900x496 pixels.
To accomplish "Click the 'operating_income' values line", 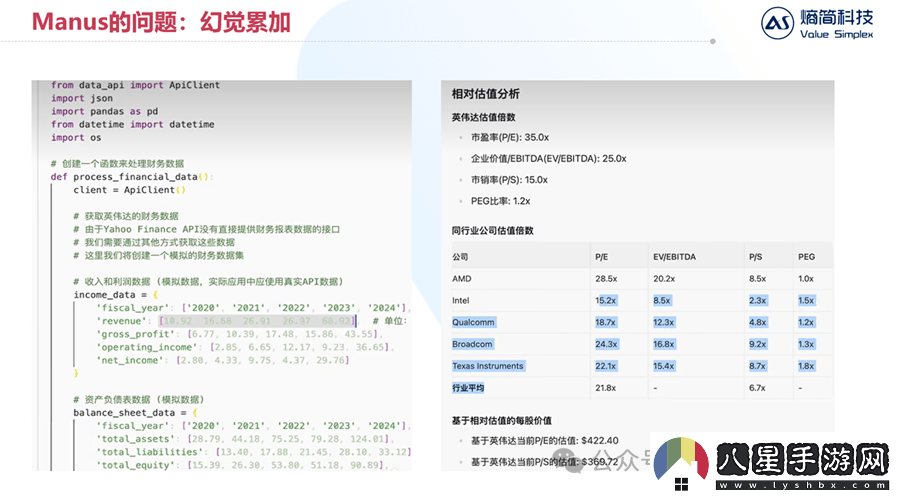I will tap(245, 347).
